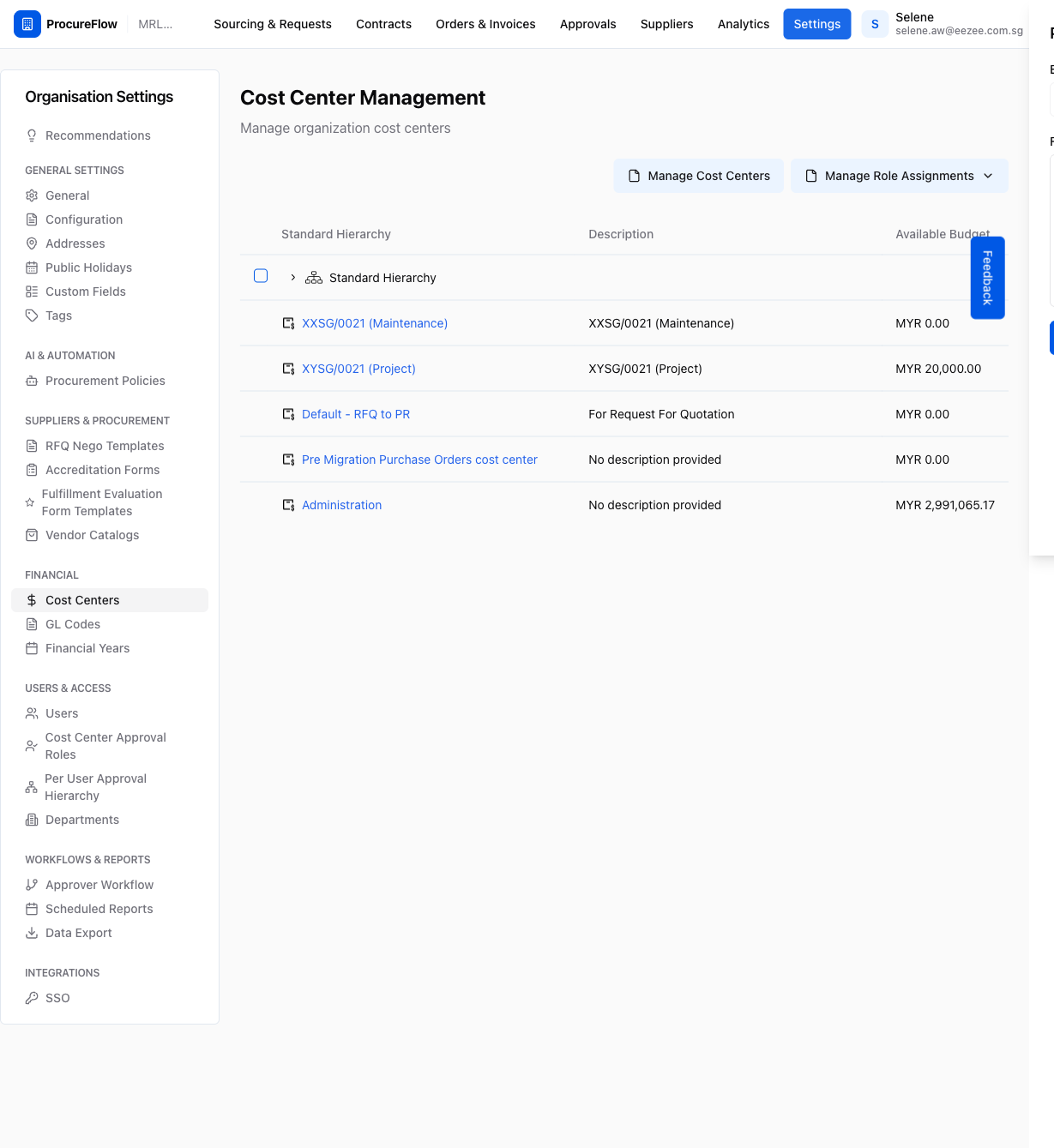The height and width of the screenshot is (1148, 1054).
Task: Click the MRL organisation name in header
Action: (155, 24)
